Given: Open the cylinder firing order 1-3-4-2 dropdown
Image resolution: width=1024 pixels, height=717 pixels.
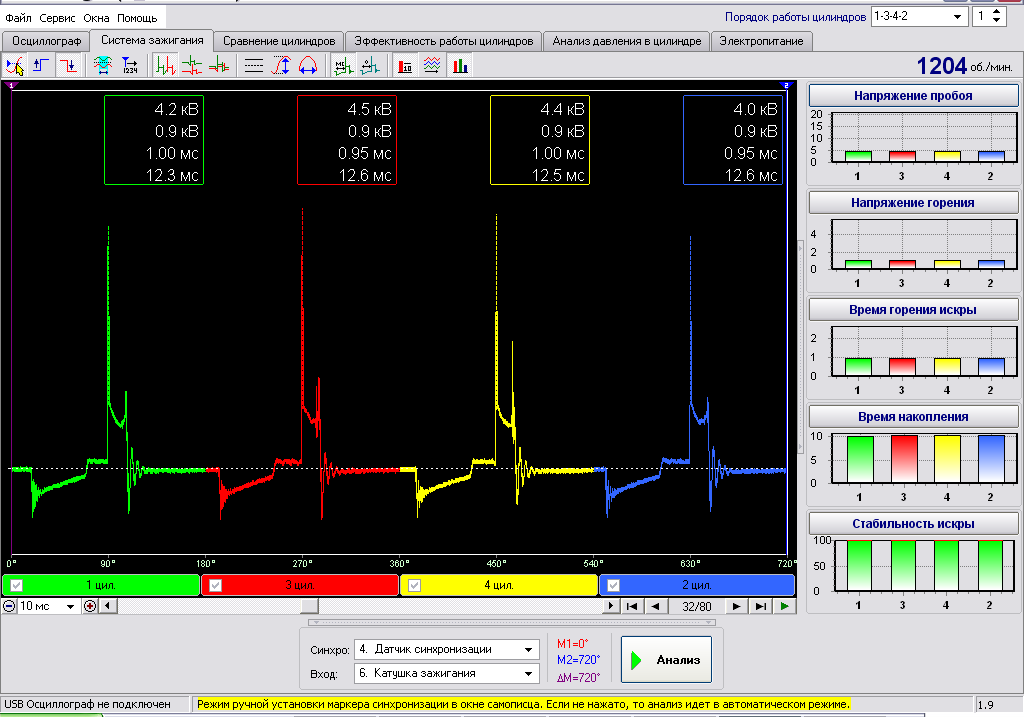Looking at the screenshot, I should (x=919, y=16).
